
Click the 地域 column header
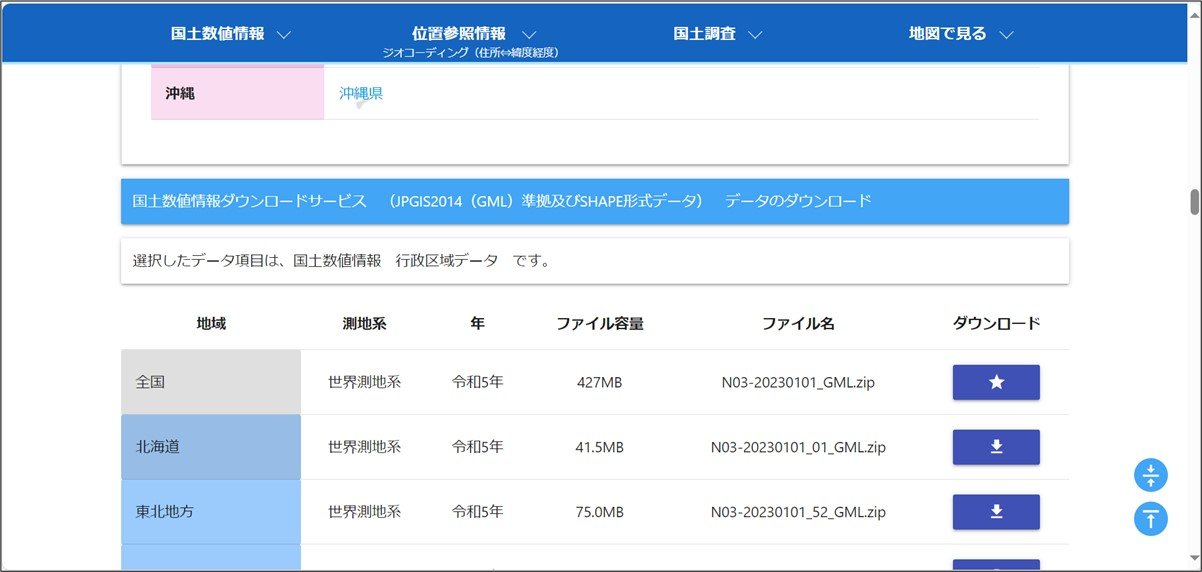211,323
